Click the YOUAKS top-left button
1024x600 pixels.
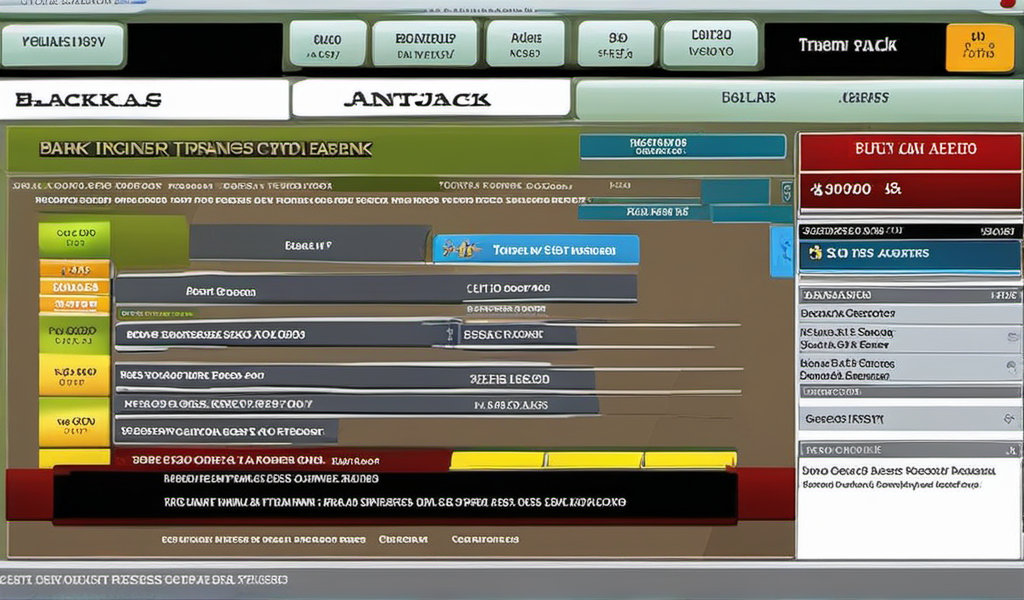point(63,45)
